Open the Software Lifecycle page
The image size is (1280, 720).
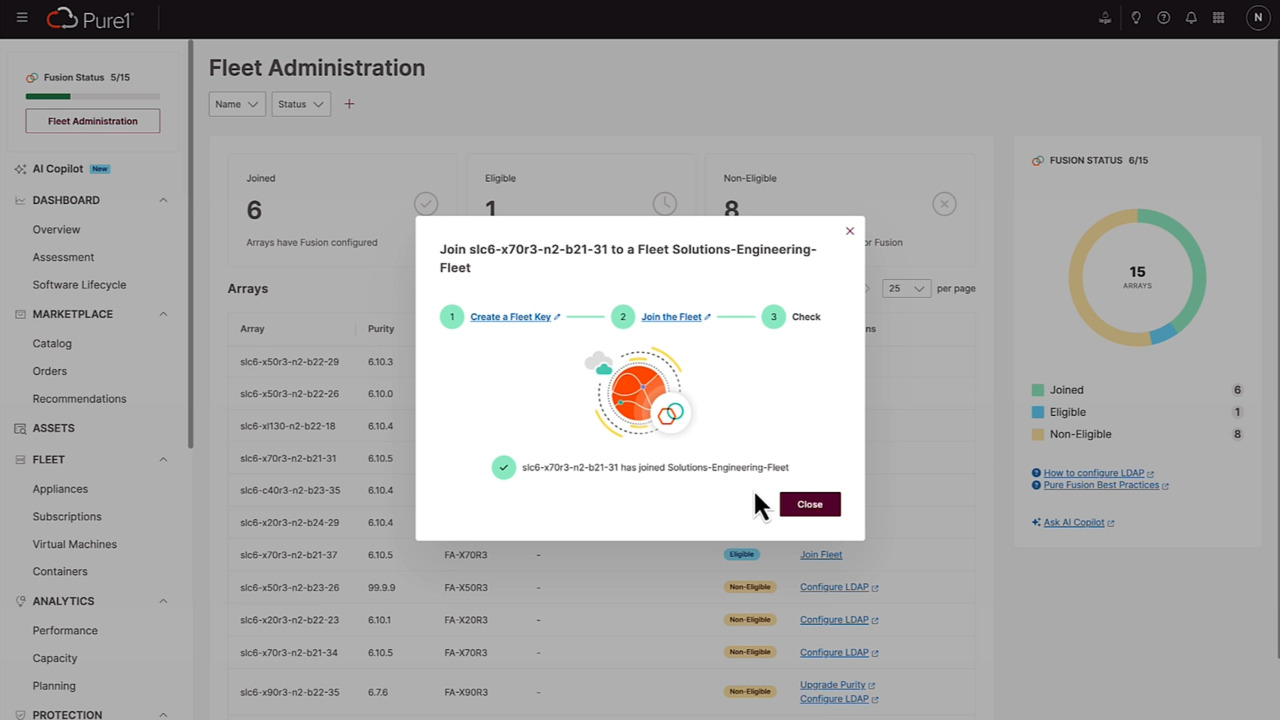tap(79, 284)
